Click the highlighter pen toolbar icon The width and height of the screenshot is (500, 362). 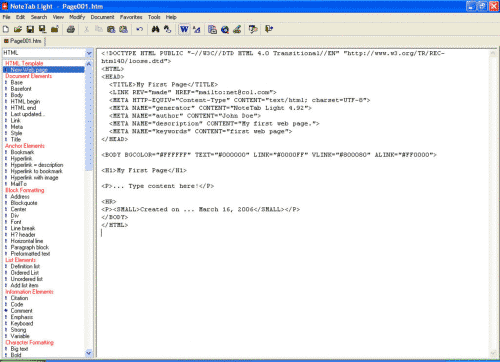[x=237, y=29]
